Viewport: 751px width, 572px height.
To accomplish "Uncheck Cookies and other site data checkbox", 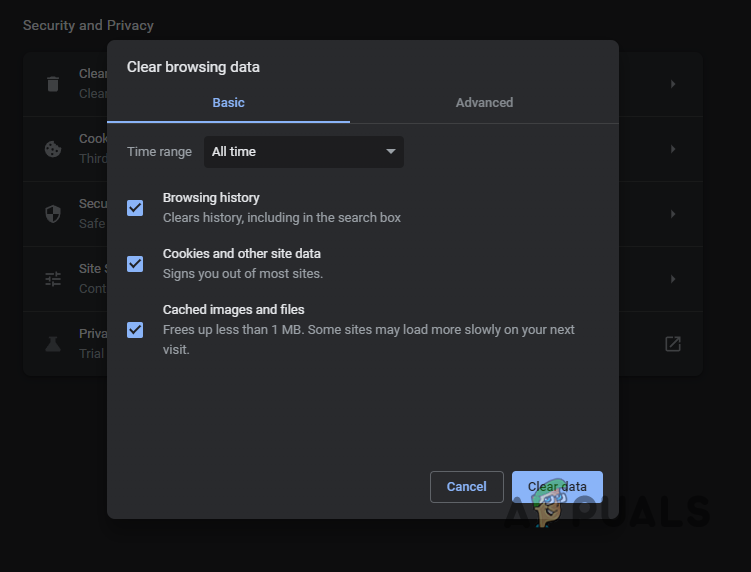I will 135,264.
